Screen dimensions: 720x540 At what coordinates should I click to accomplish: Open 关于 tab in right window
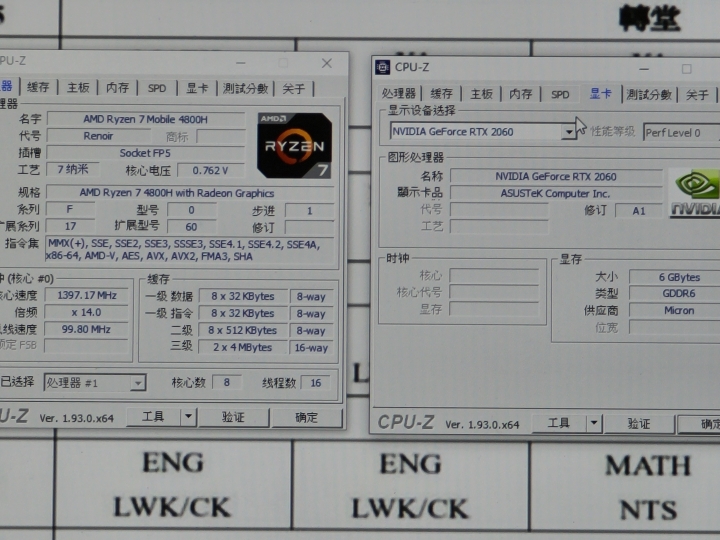pyautogui.click(x=697, y=95)
